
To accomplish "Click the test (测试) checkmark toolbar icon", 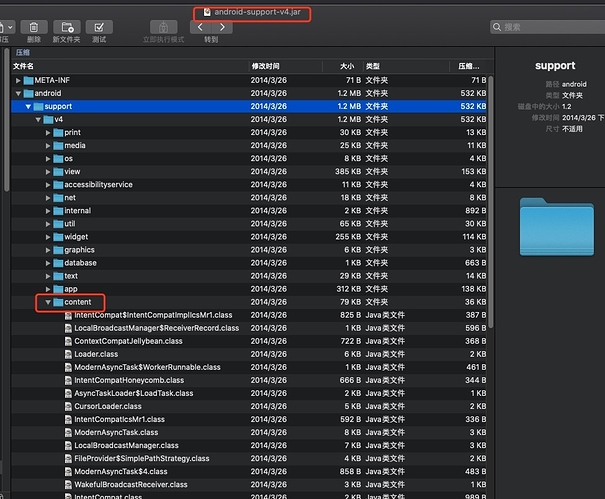I will pos(99,27).
